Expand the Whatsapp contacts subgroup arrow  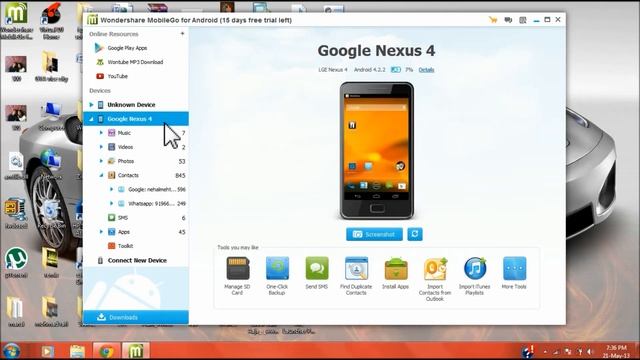point(111,203)
